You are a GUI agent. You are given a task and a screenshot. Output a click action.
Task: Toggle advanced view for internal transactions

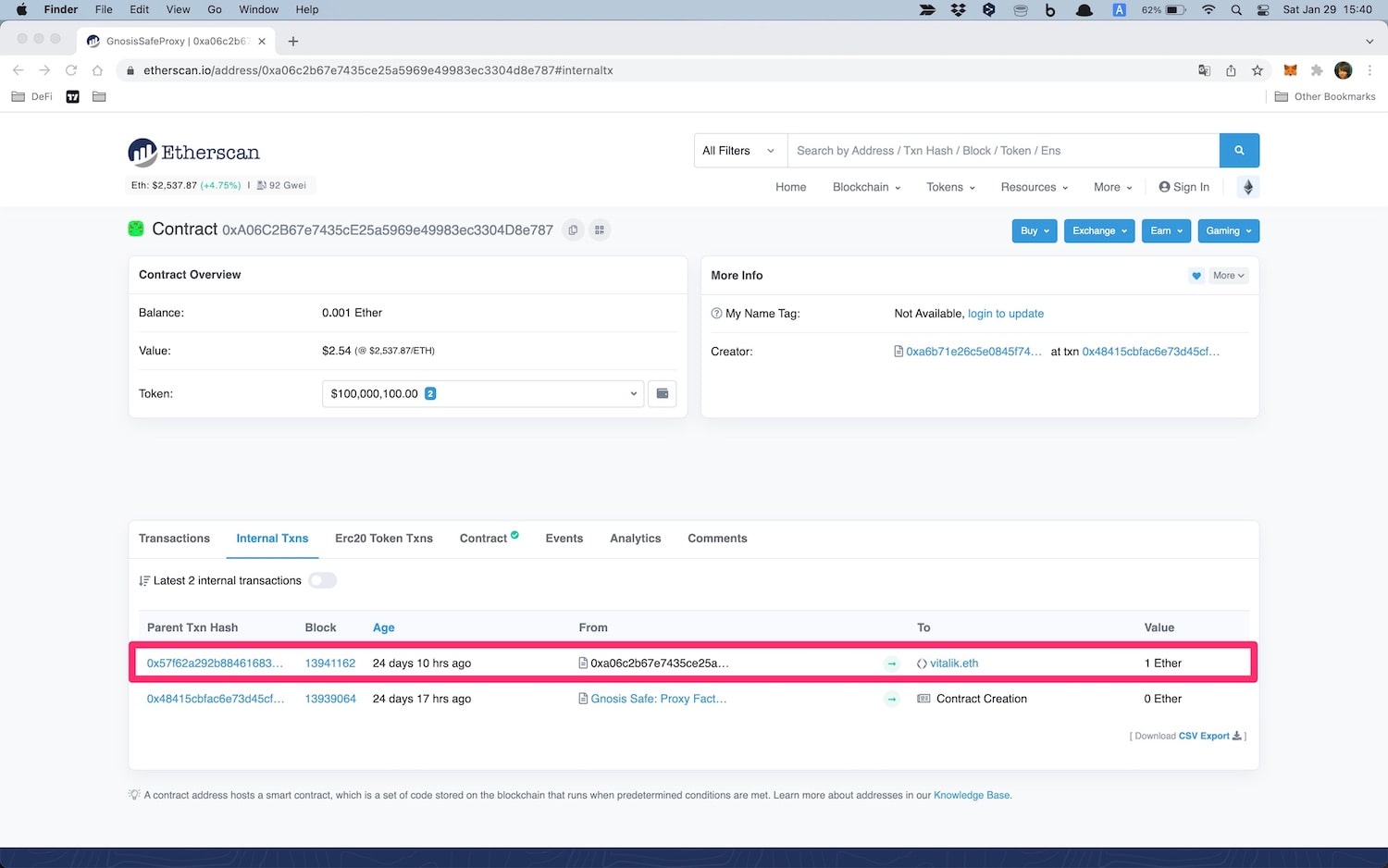323,580
